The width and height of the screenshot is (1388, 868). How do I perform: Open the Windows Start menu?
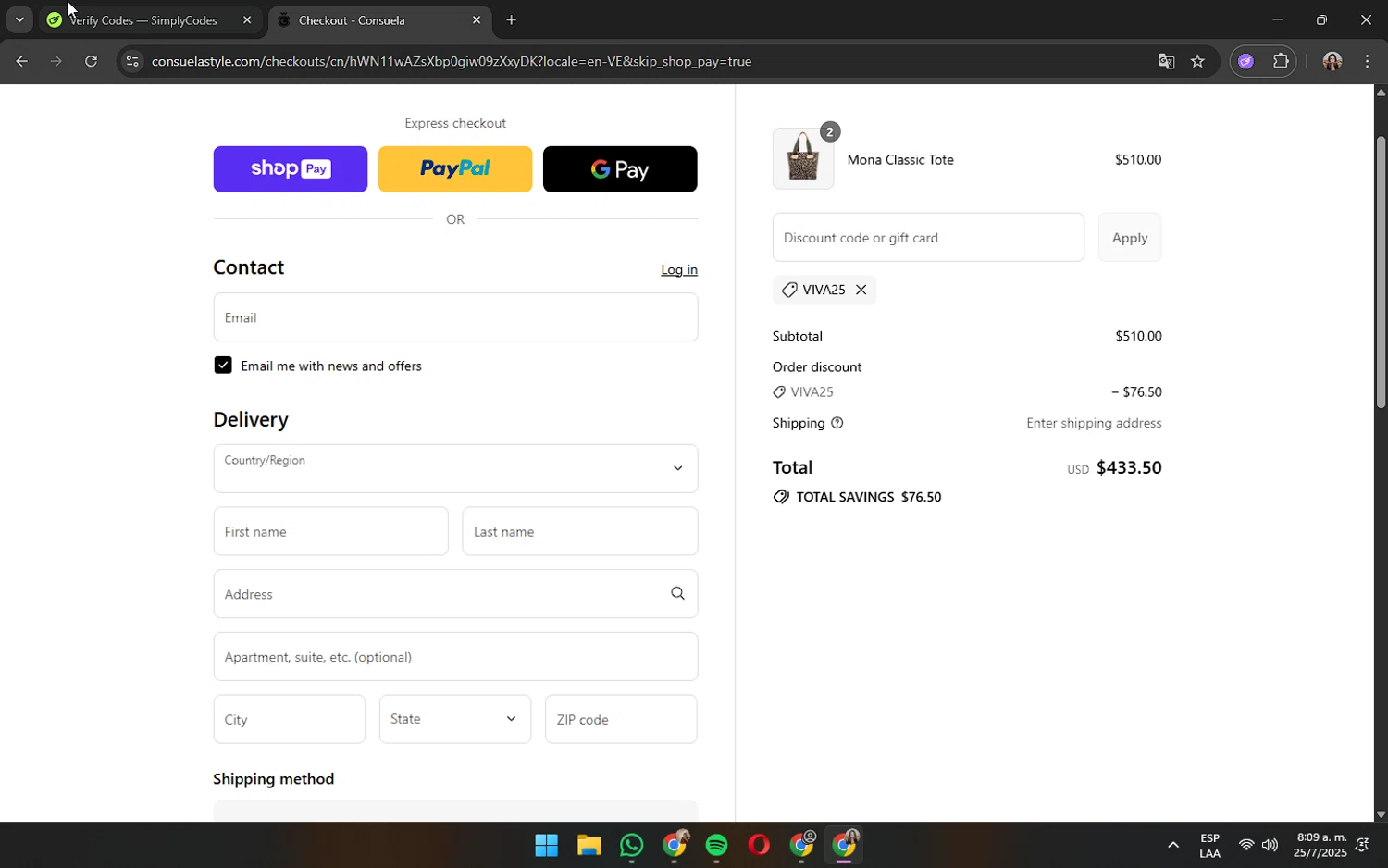click(546, 845)
